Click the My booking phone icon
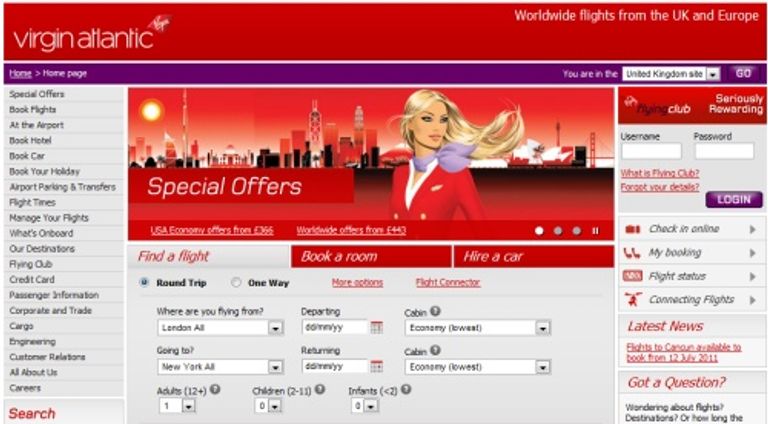 tap(632, 253)
